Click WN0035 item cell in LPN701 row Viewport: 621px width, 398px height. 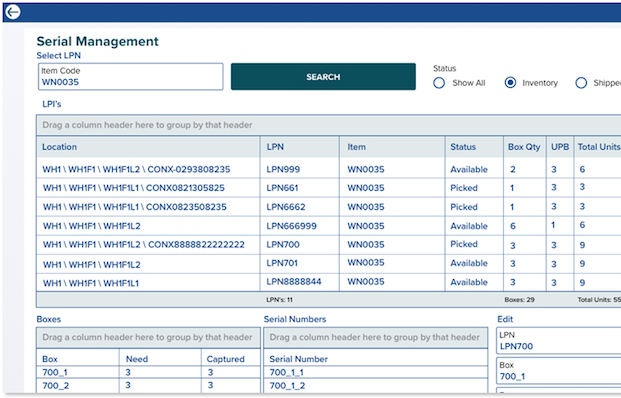pyautogui.click(x=366, y=263)
